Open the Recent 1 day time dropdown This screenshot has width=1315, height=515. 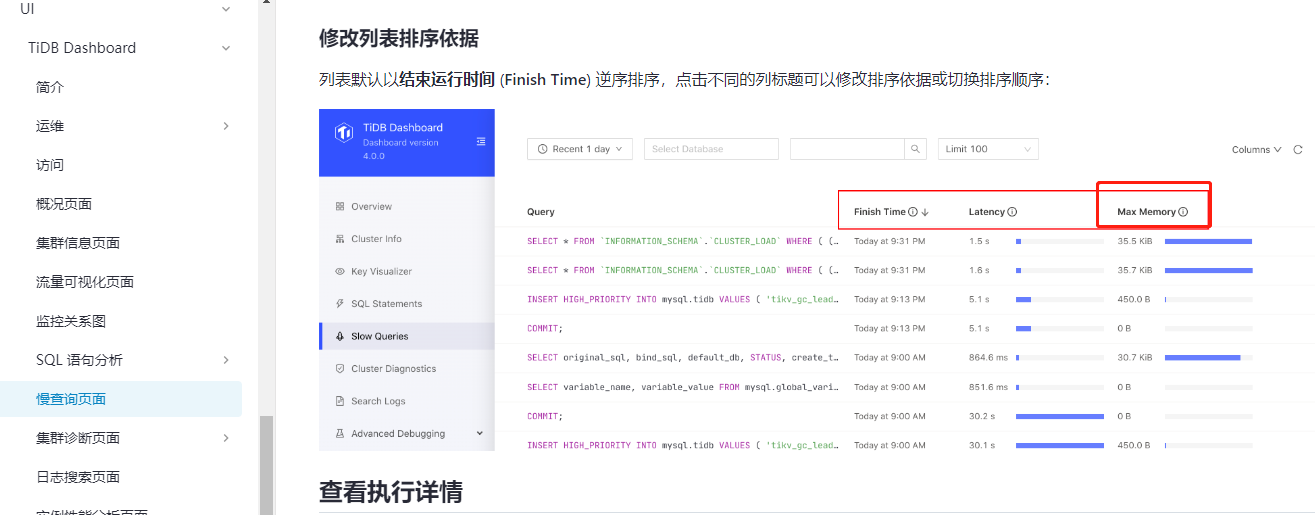coord(580,149)
